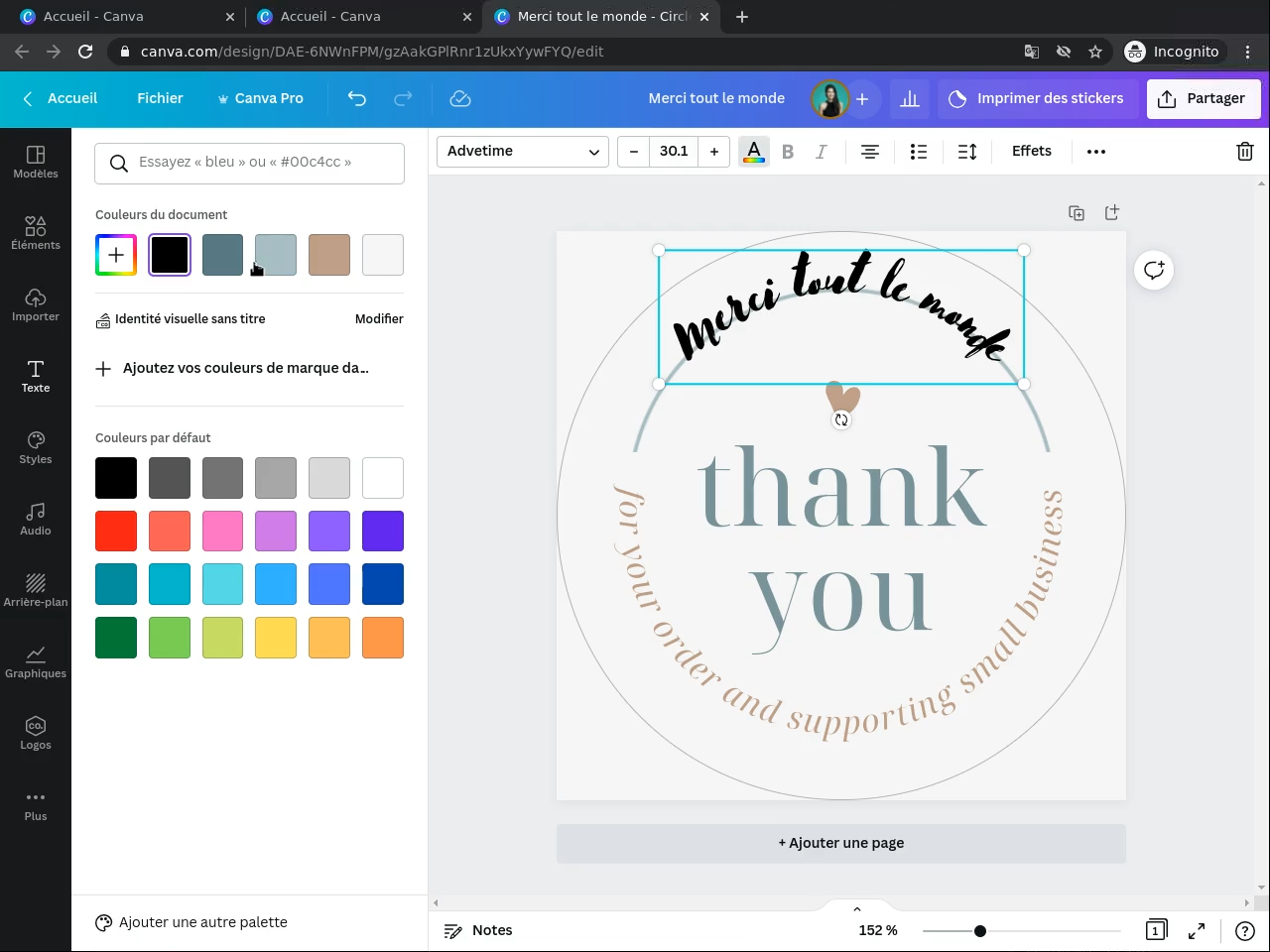Open the Texte panel
Image resolution: width=1270 pixels, height=952 pixels.
[36, 376]
